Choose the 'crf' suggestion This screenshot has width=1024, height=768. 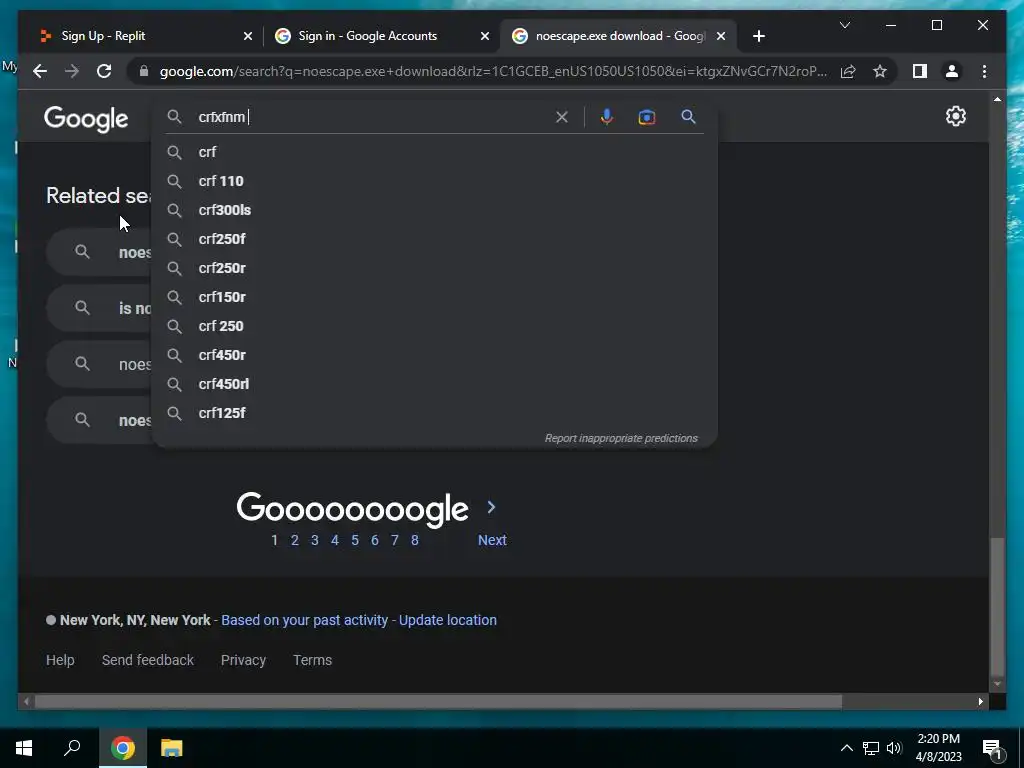click(x=434, y=152)
